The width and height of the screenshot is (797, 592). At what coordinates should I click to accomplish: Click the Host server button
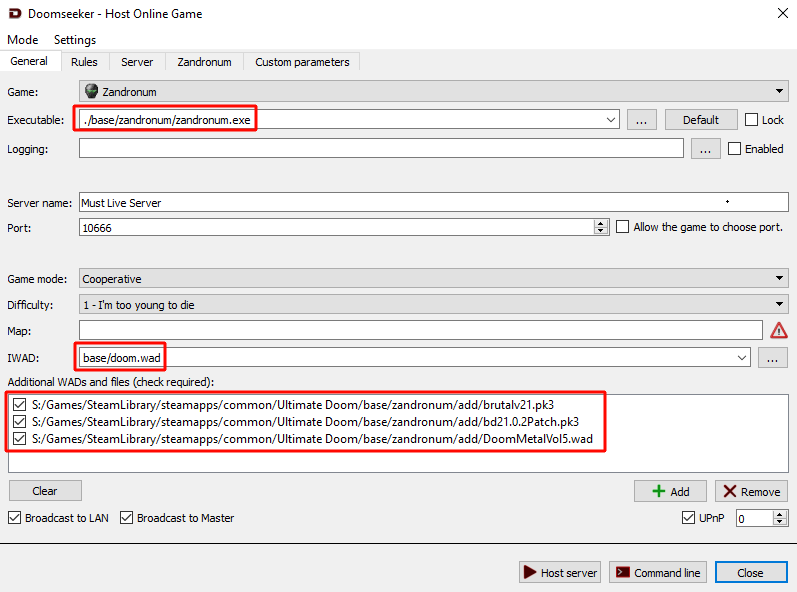[x=560, y=573]
